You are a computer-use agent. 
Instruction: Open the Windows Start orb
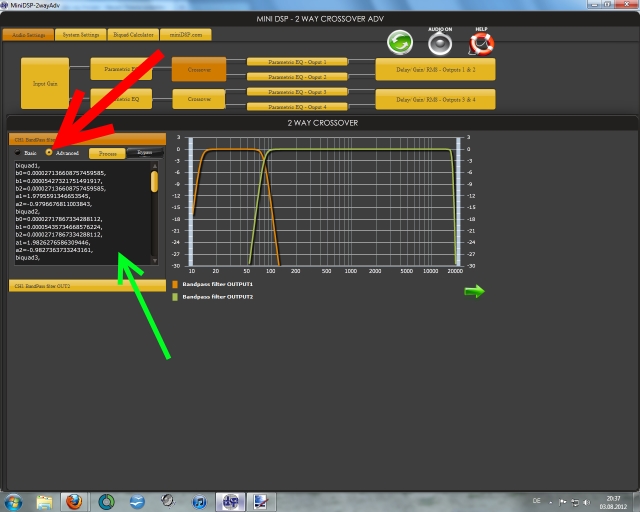tap(13, 502)
